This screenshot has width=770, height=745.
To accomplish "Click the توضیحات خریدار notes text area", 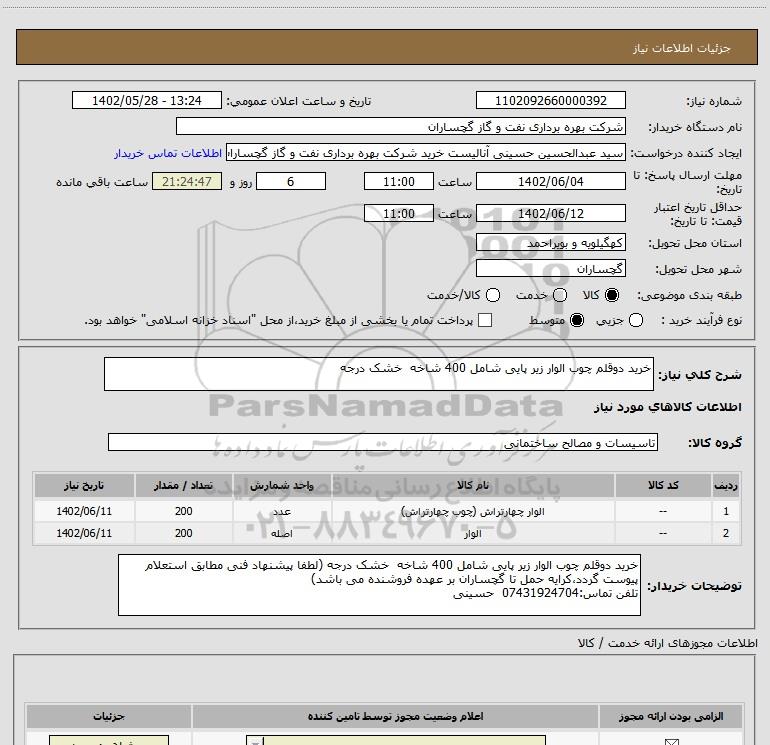I will point(379,585).
